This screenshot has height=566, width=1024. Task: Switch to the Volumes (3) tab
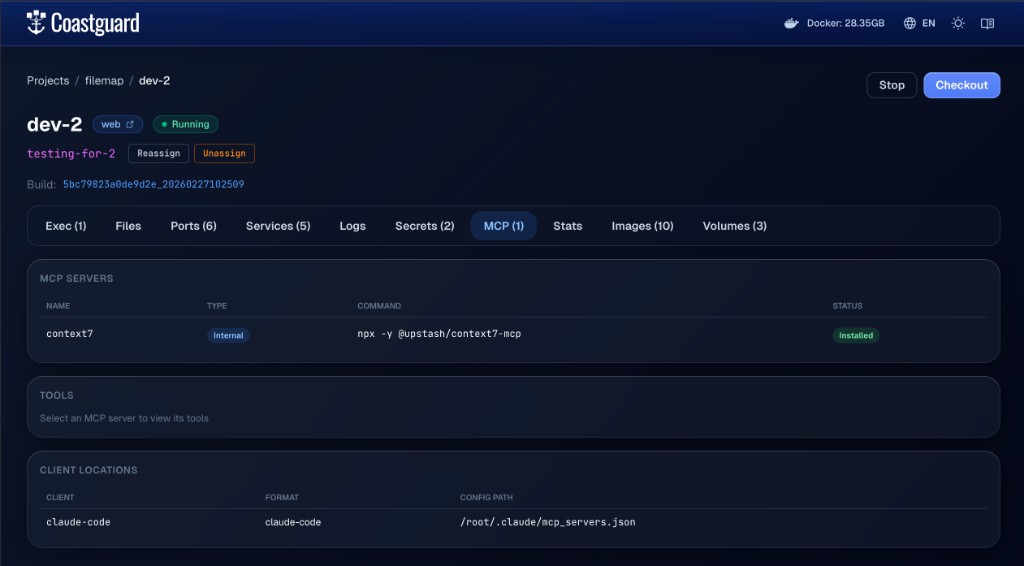click(x=735, y=226)
